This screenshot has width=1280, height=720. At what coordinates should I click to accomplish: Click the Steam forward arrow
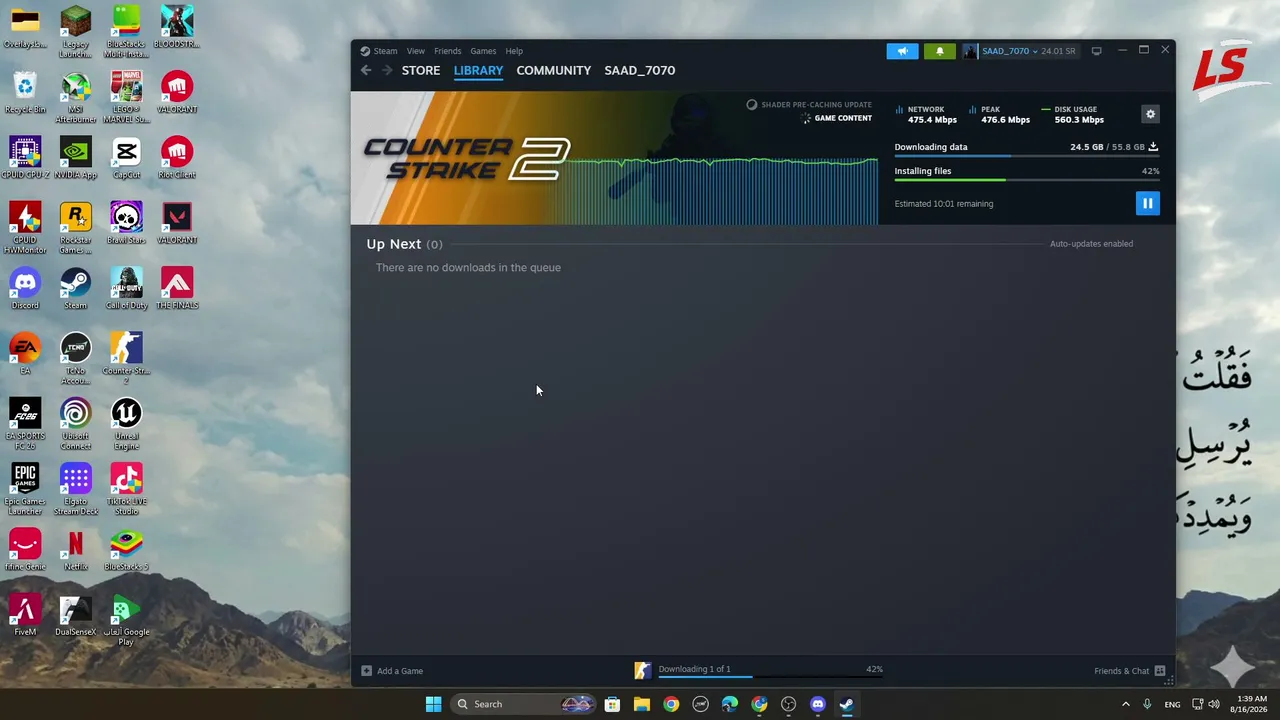click(387, 70)
